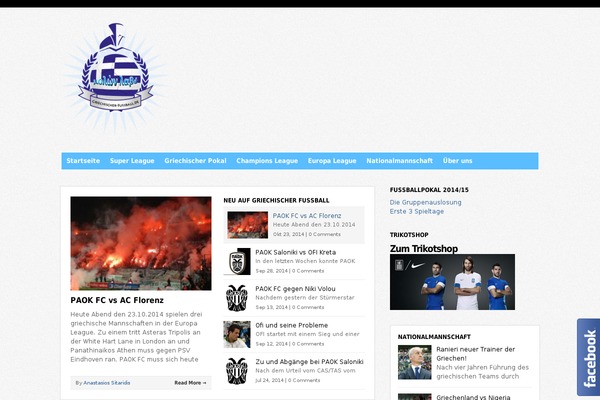This screenshot has height=400, width=600.
Task: Open PAOK Saloniki vs OFI Kreta article
Action: tap(295, 252)
